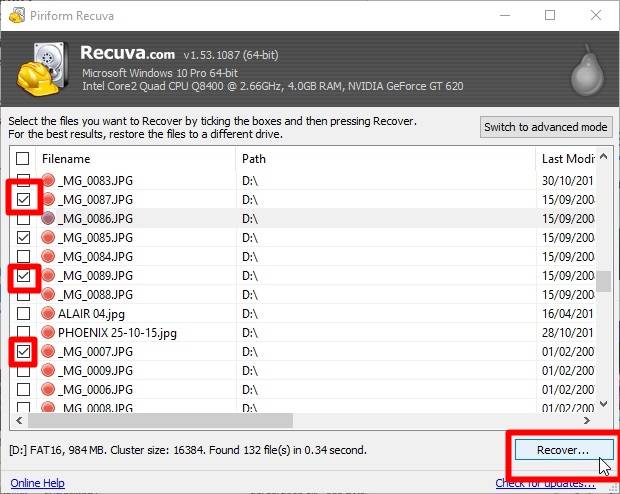Tick the checkbox for PHOENIX 25-10-15.jpg

click(x=23, y=332)
